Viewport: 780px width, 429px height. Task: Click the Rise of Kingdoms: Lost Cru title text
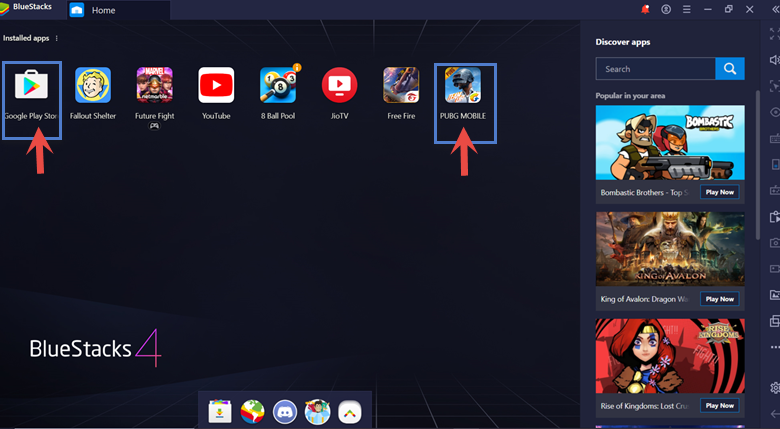[x=644, y=406]
